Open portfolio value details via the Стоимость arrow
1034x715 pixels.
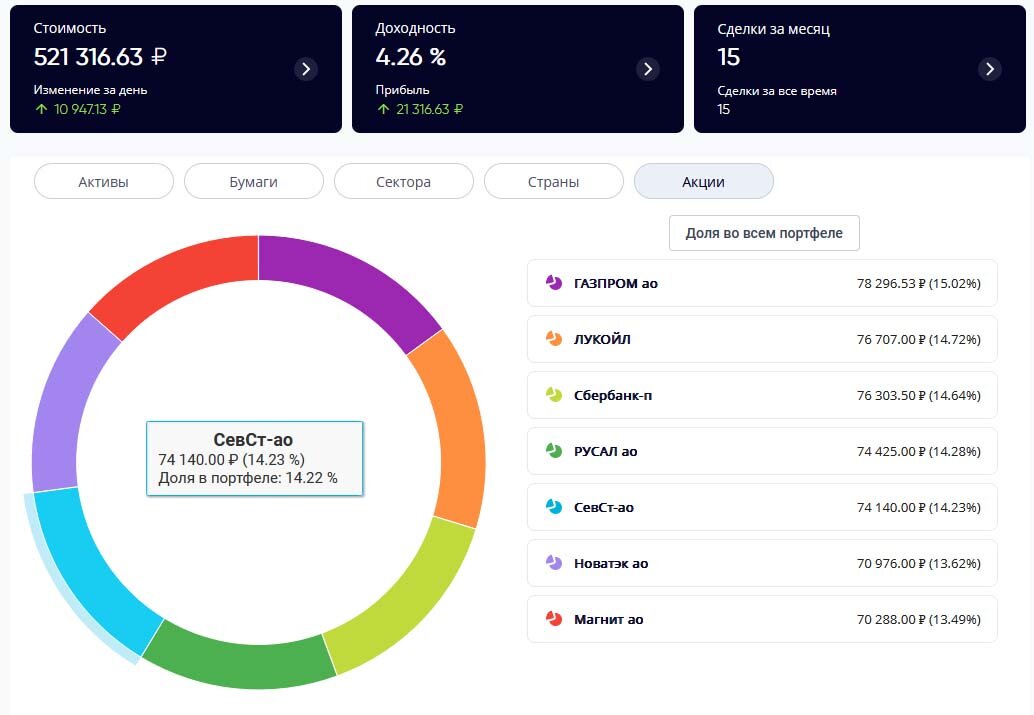tap(306, 69)
